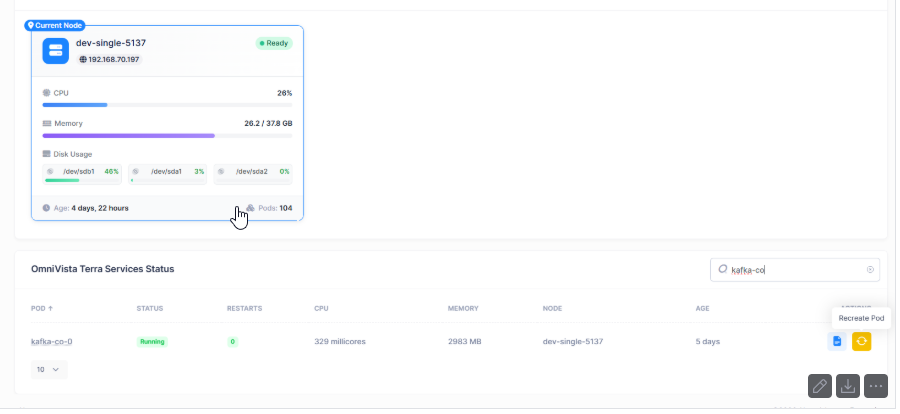Sort by the POD column header
This screenshot has height=414, width=900.
pyautogui.click(x=41, y=308)
